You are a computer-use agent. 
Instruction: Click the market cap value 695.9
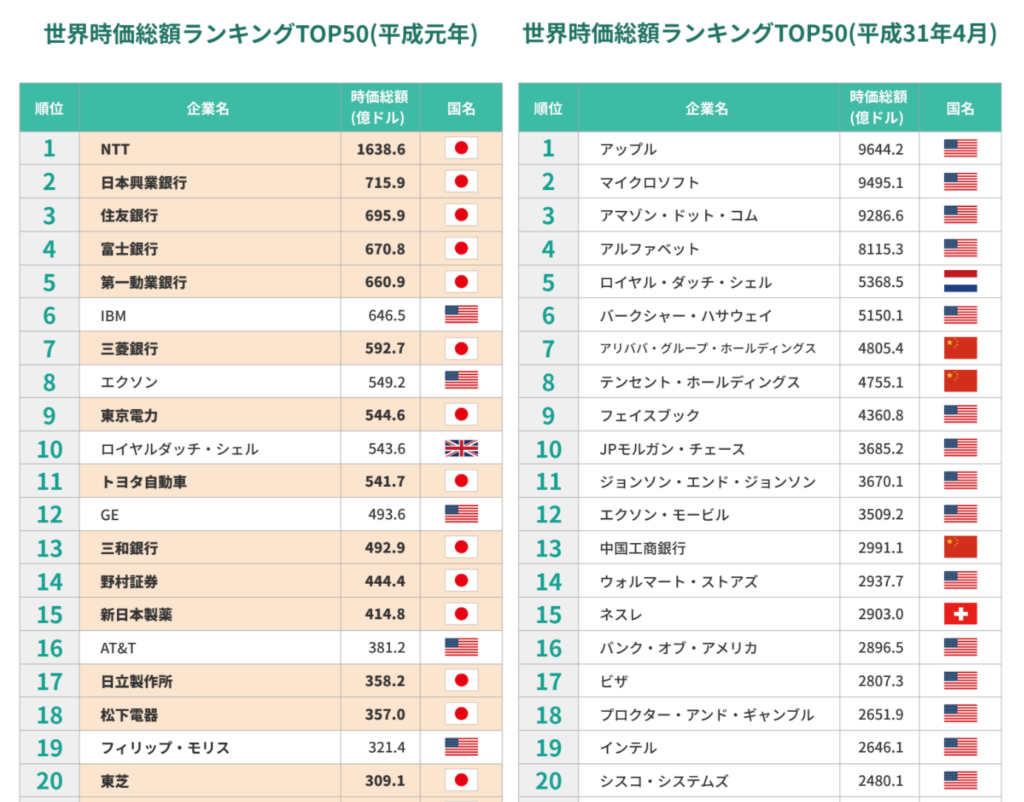[x=385, y=216]
